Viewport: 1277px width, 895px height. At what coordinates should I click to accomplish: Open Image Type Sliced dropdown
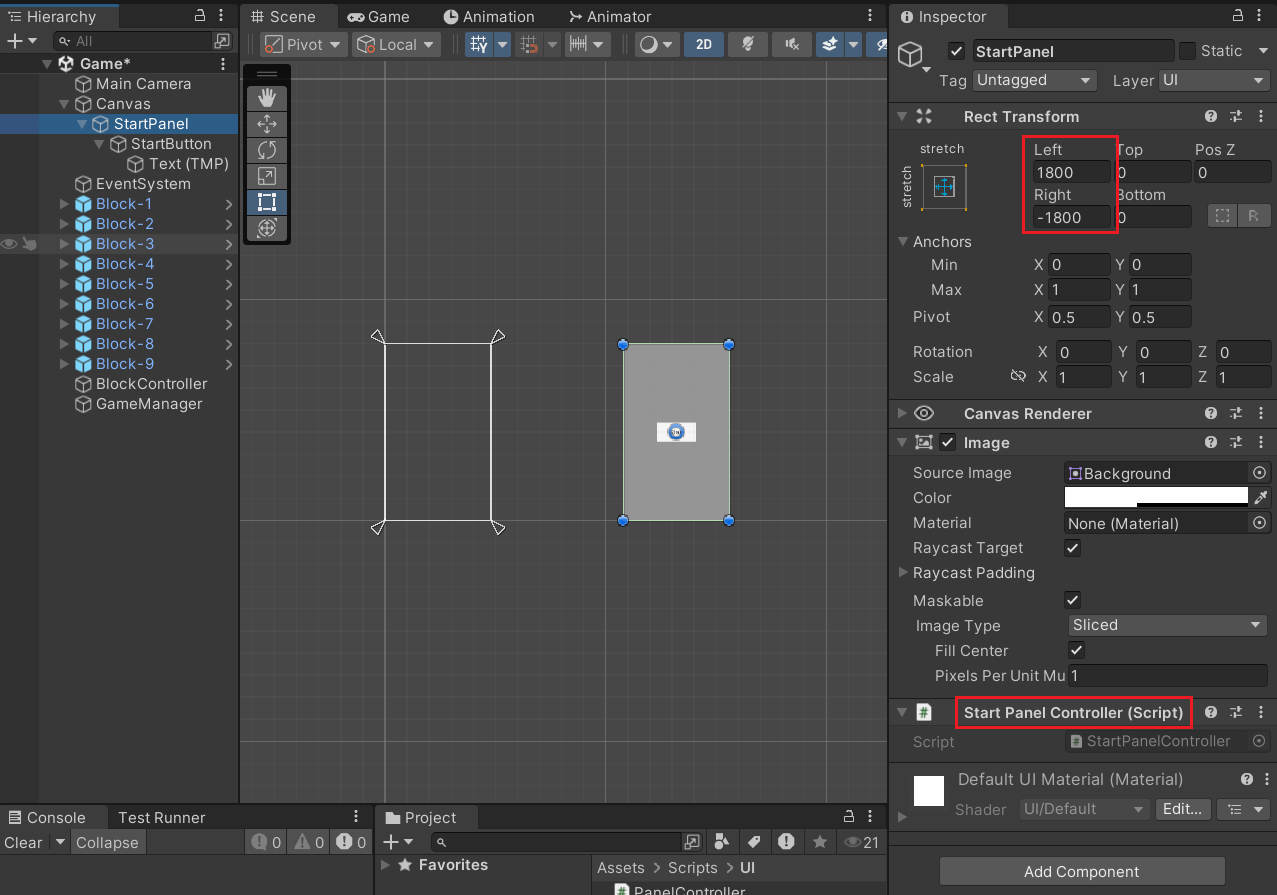(1168, 625)
